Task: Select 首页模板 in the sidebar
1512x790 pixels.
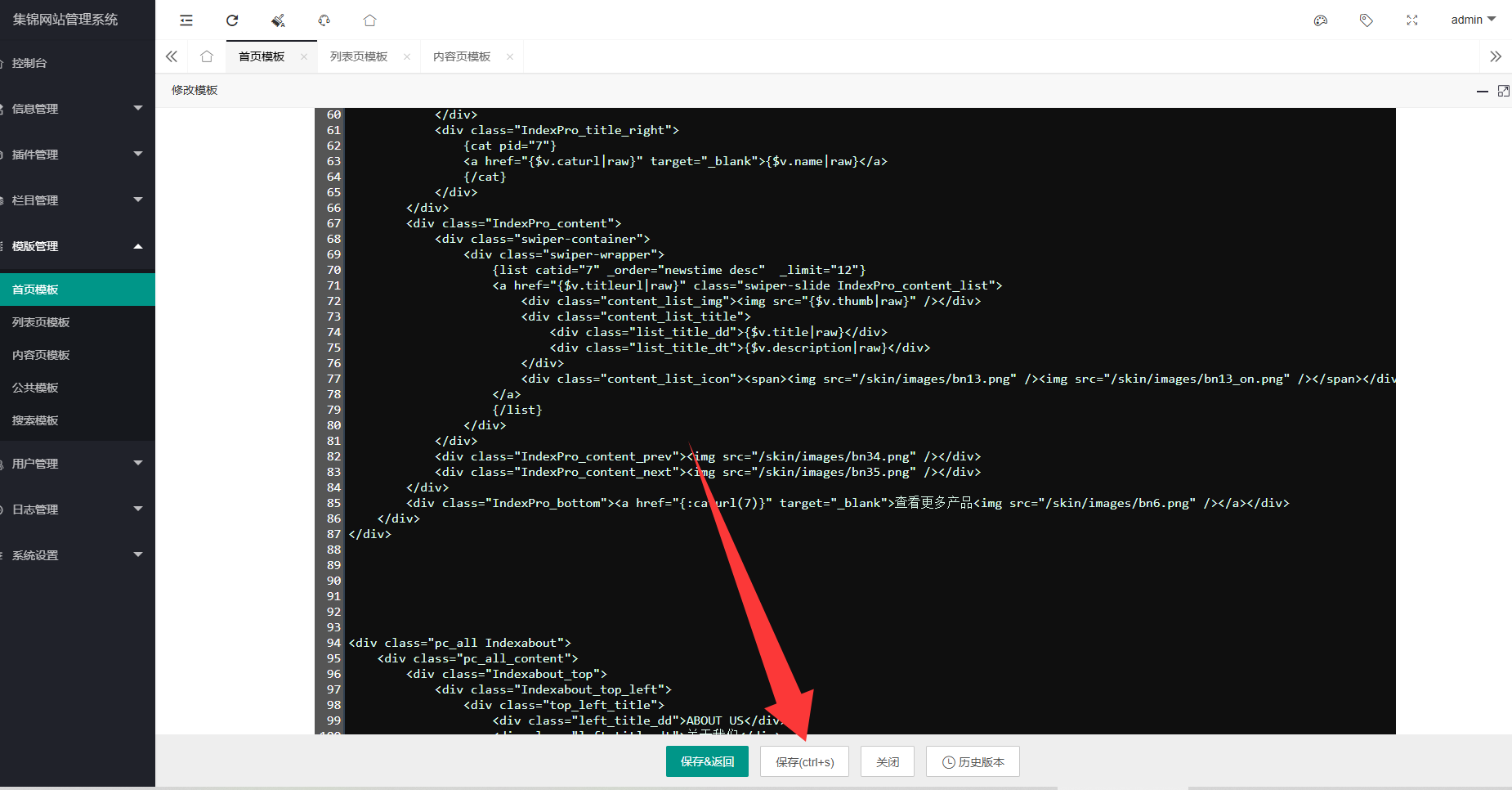Action: pyautogui.click(x=78, y=290)
